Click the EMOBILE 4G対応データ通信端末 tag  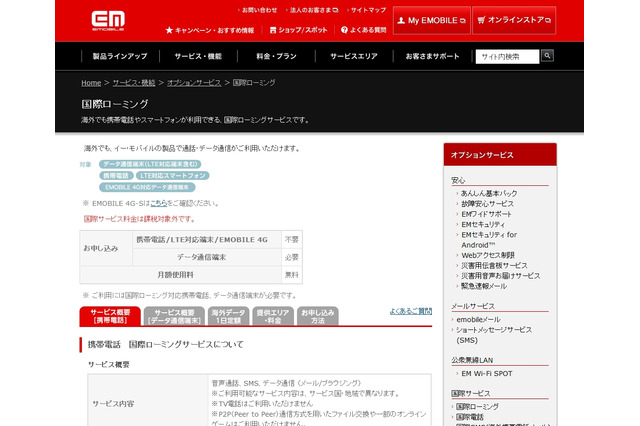pyautogui.click(x=147, y=187)
